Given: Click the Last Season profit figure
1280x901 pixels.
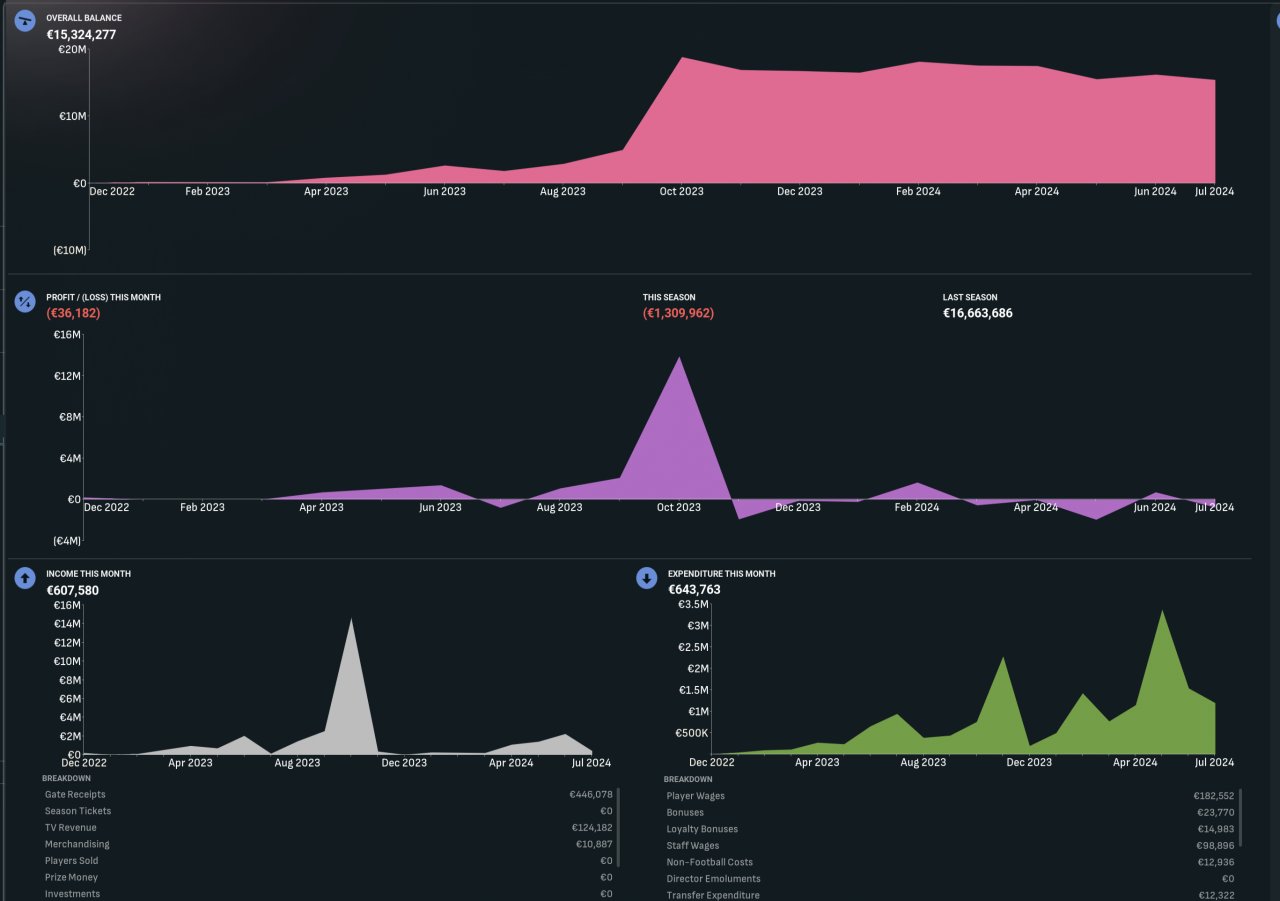Looking at the screenshot, I should click(x=978, y=313).
